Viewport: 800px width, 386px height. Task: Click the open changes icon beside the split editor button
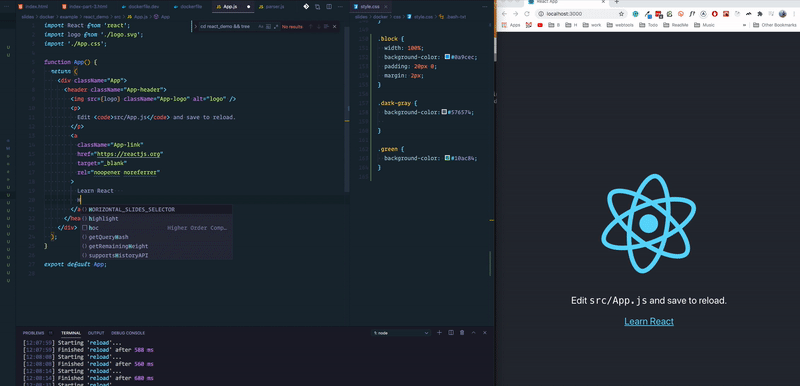click(x=317, y=7)
